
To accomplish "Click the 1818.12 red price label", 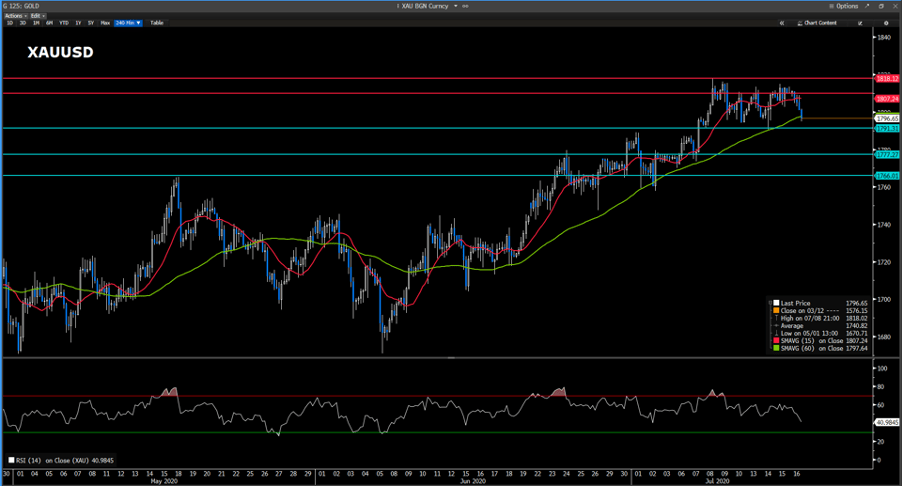I will pos(887,78).
